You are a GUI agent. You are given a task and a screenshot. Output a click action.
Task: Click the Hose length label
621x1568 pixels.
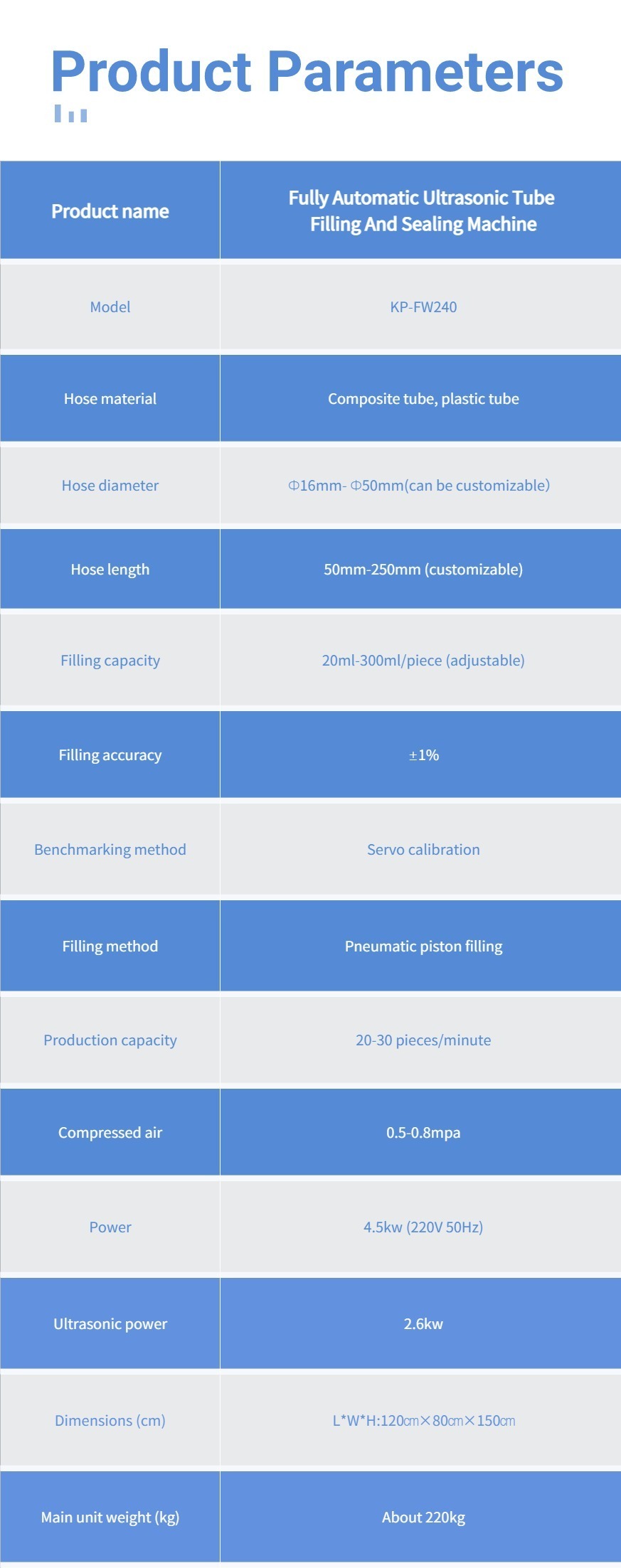110,570
